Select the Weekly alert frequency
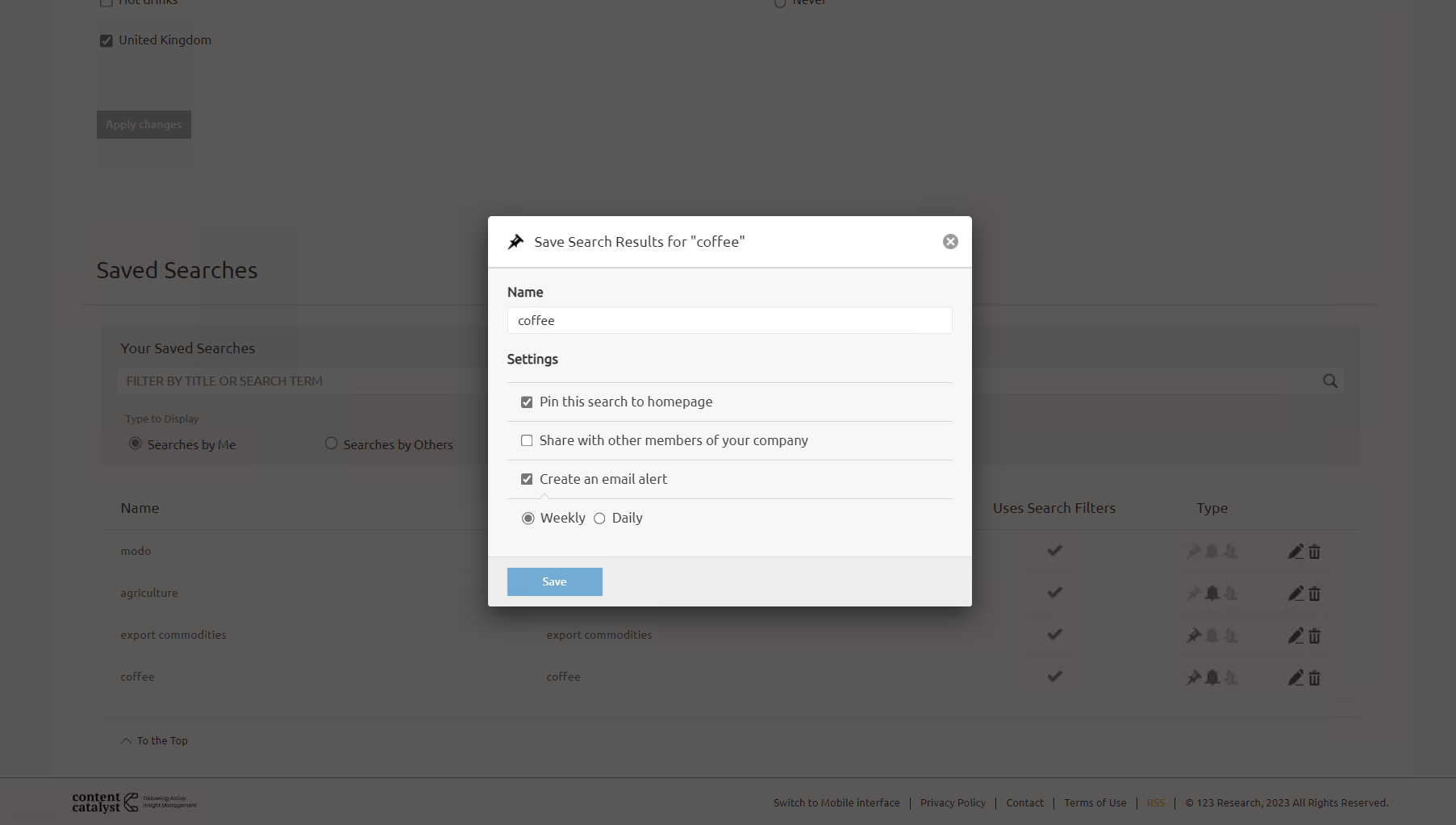This screenshot has height=825, width=1456. pos(528,519)
